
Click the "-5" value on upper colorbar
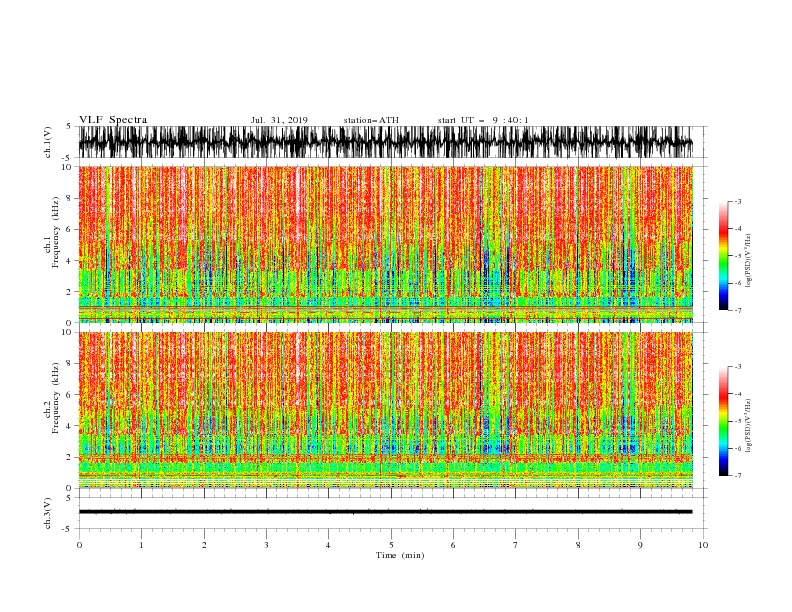tap(737, 256)
